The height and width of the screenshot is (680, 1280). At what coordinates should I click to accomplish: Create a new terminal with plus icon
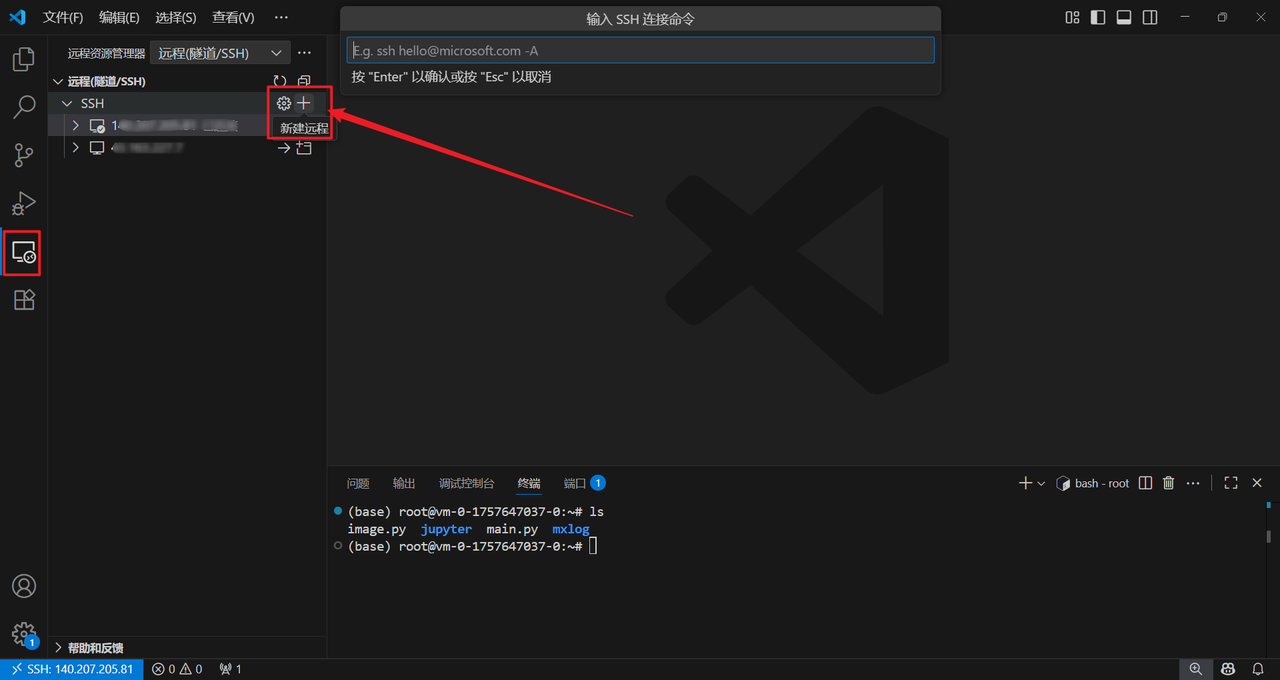[x=1025, y=483]
